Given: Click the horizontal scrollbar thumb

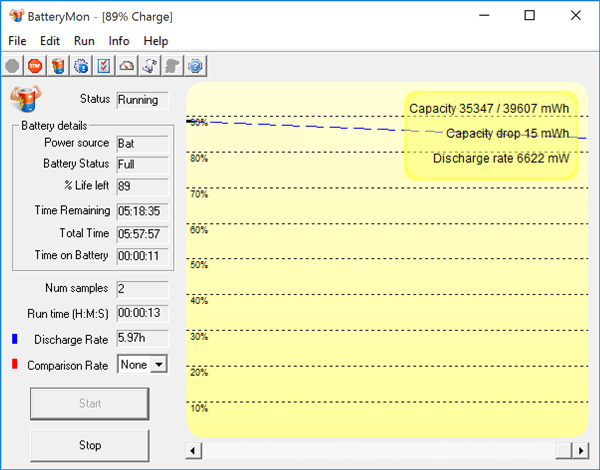Looking at the screenshot, I should pos(564,451).
